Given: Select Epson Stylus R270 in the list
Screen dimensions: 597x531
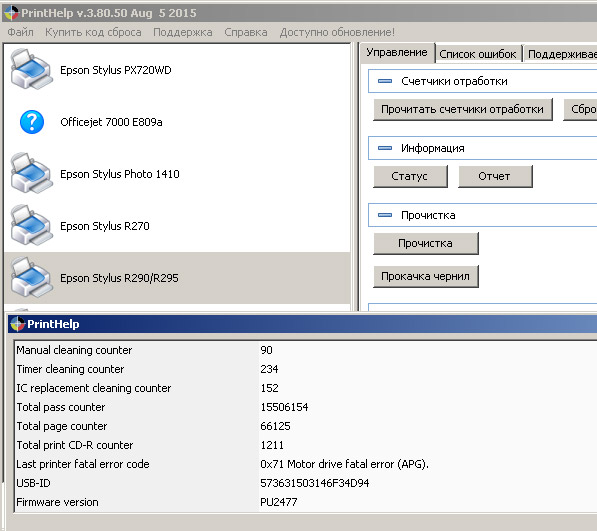Looking at the screenshot, I should [177, 226].
